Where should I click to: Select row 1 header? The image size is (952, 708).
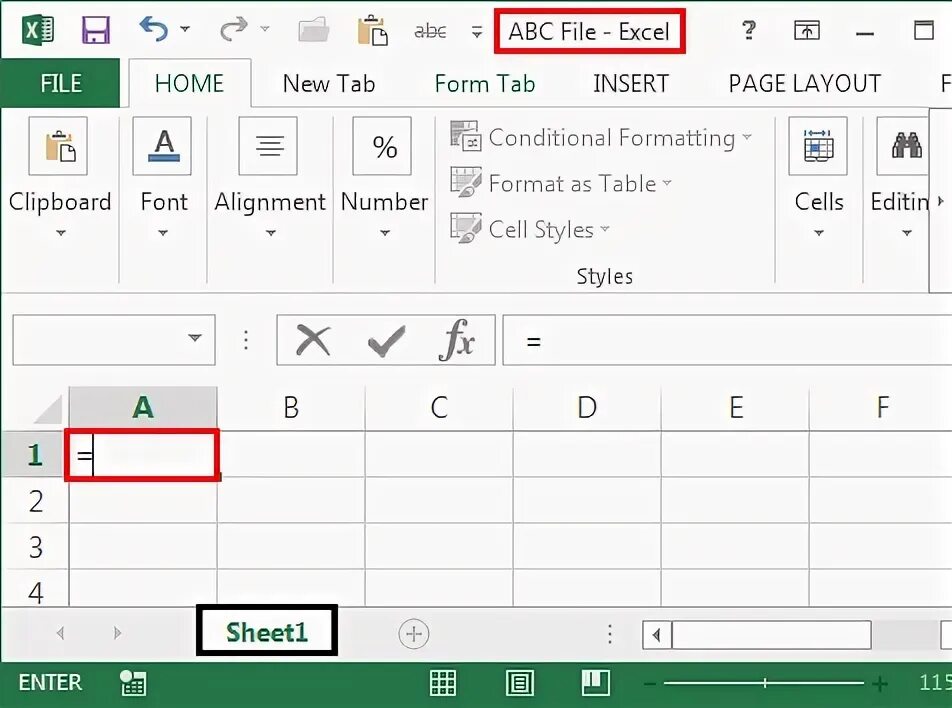click(35, 454)
